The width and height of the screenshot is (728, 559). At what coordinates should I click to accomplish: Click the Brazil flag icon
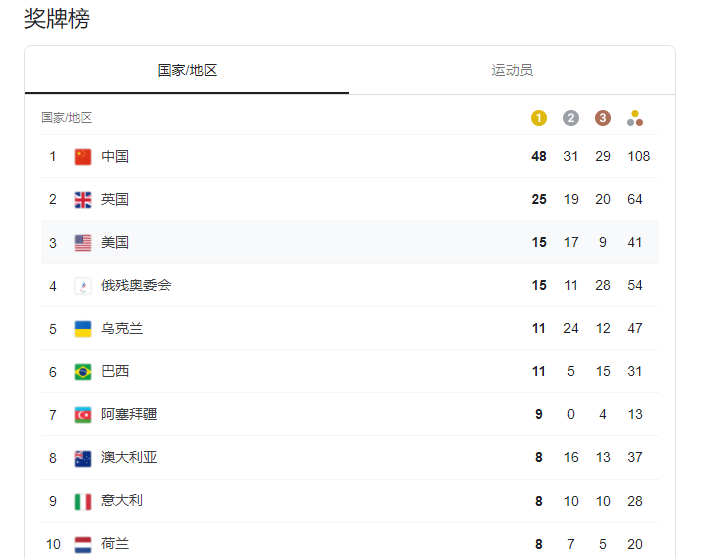point(83,371)
